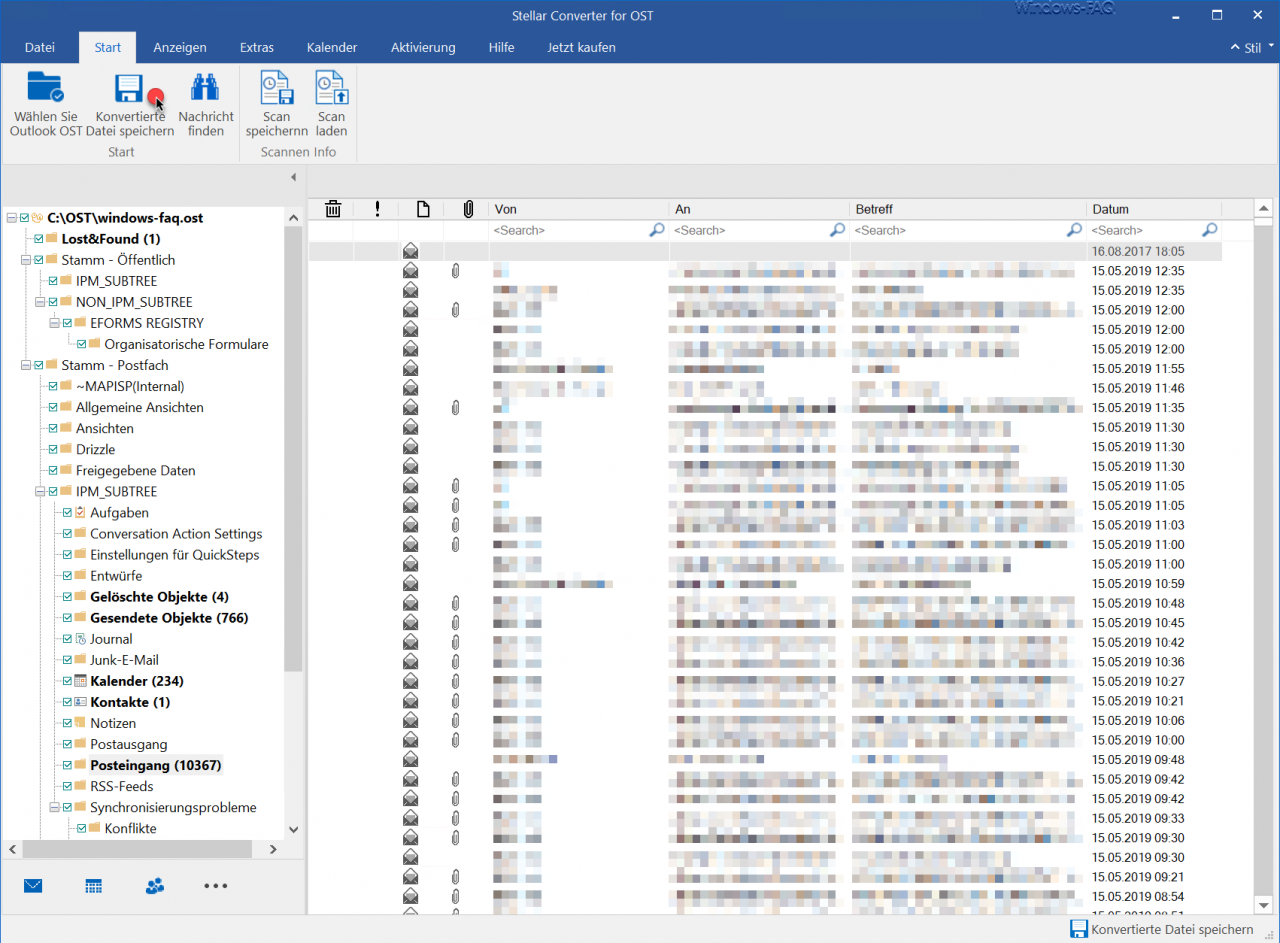Switch to Anzeigen ribbon tab
The height and width of the screenshot is (943, 1280).
click(180, 47)
